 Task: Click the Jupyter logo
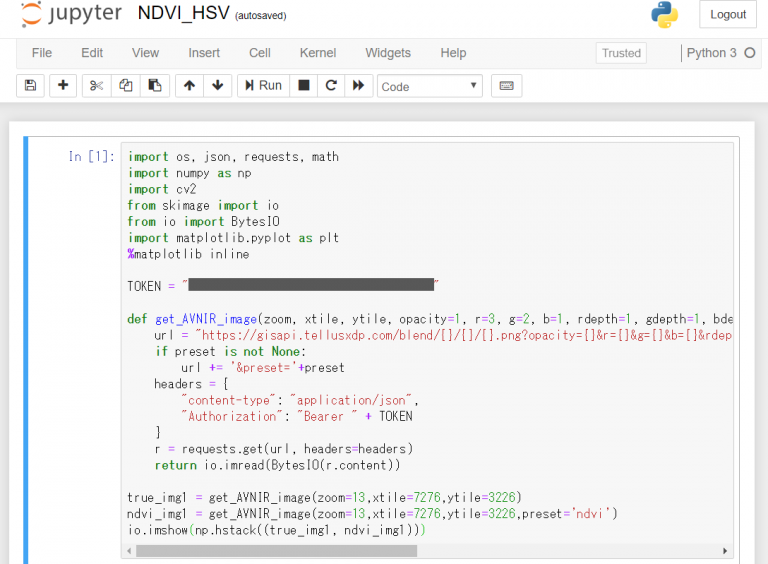point(72,13)
